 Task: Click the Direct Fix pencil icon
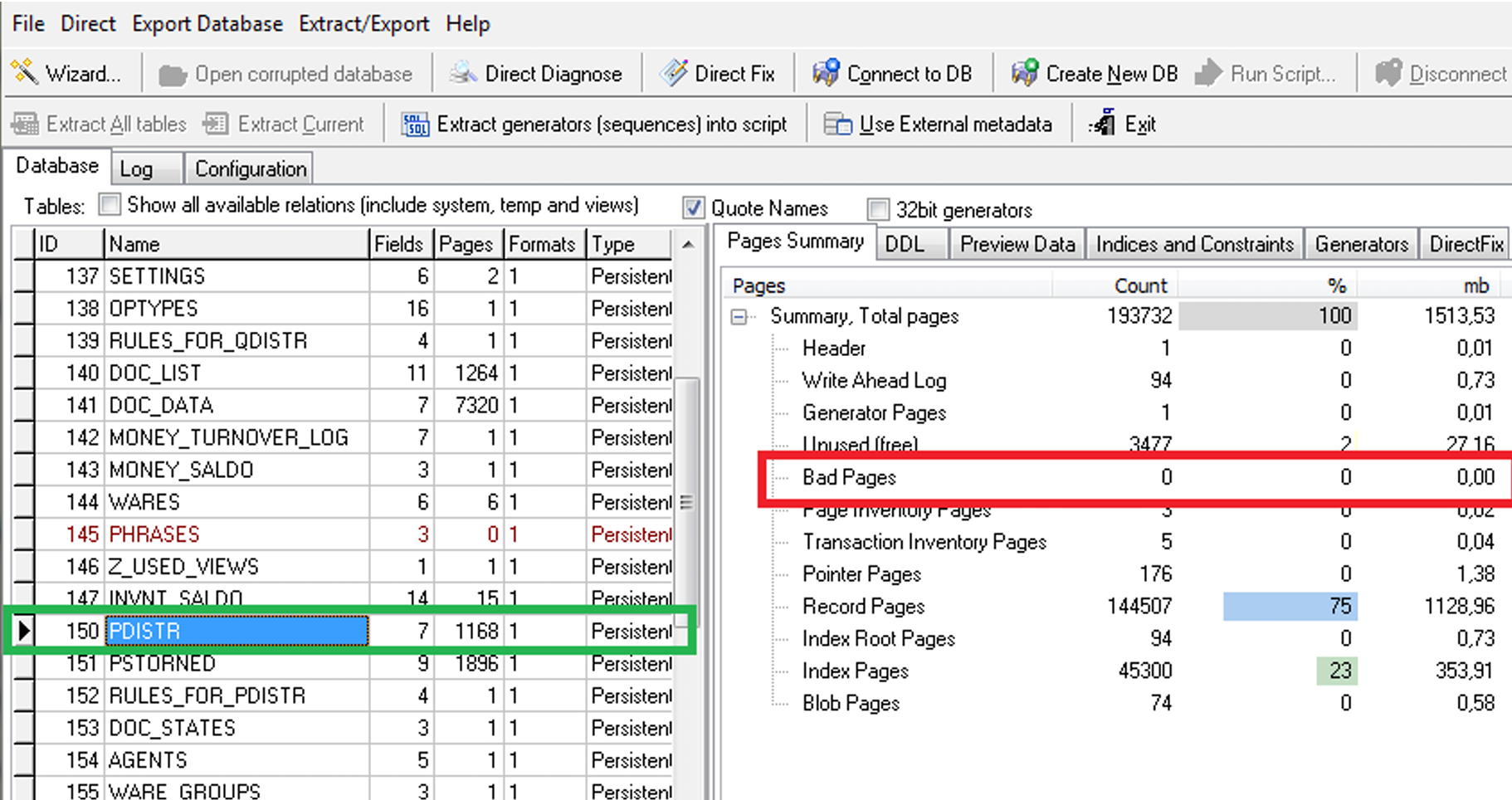click(674, 73)
